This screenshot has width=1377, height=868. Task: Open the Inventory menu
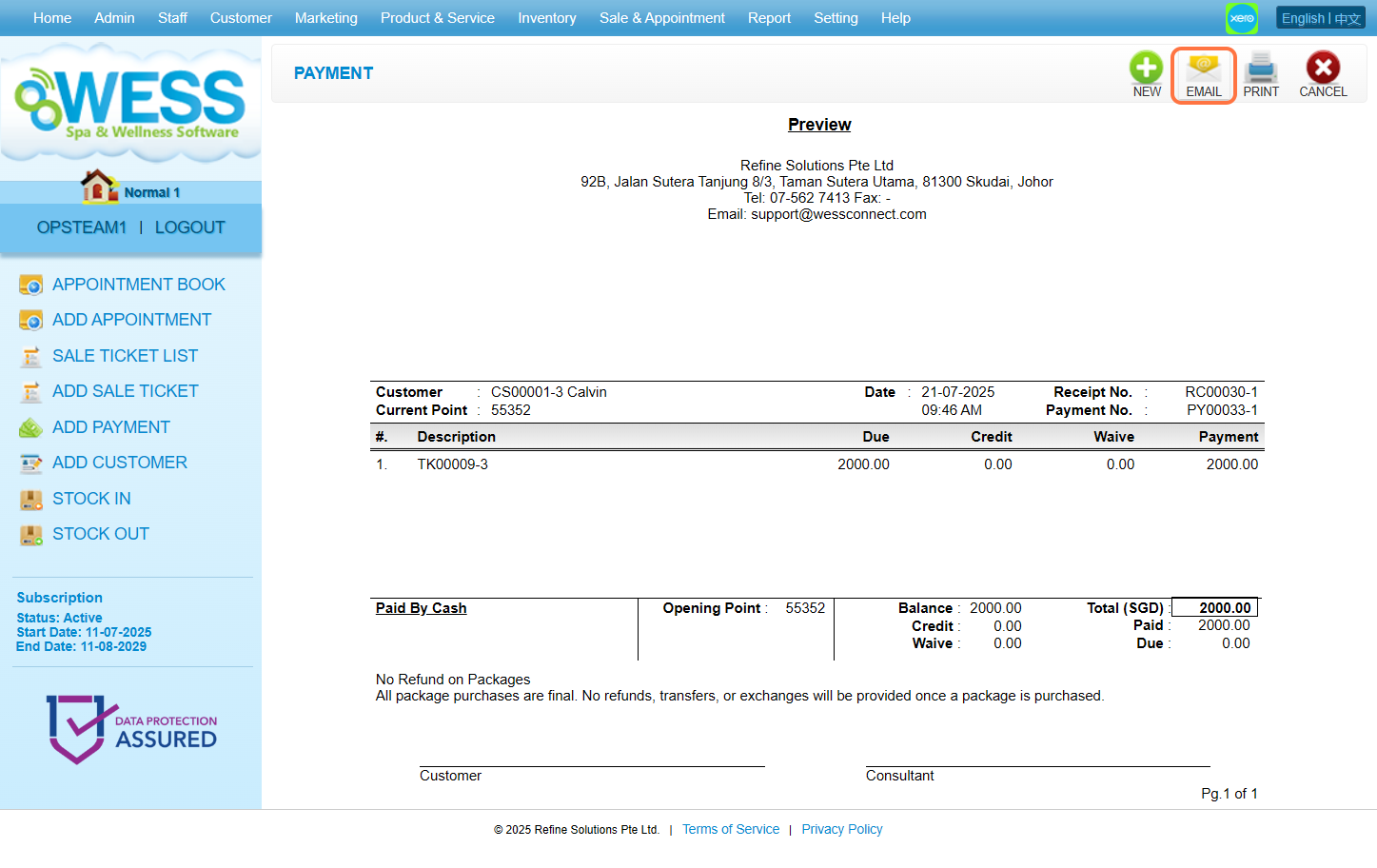tap(546, 18)
